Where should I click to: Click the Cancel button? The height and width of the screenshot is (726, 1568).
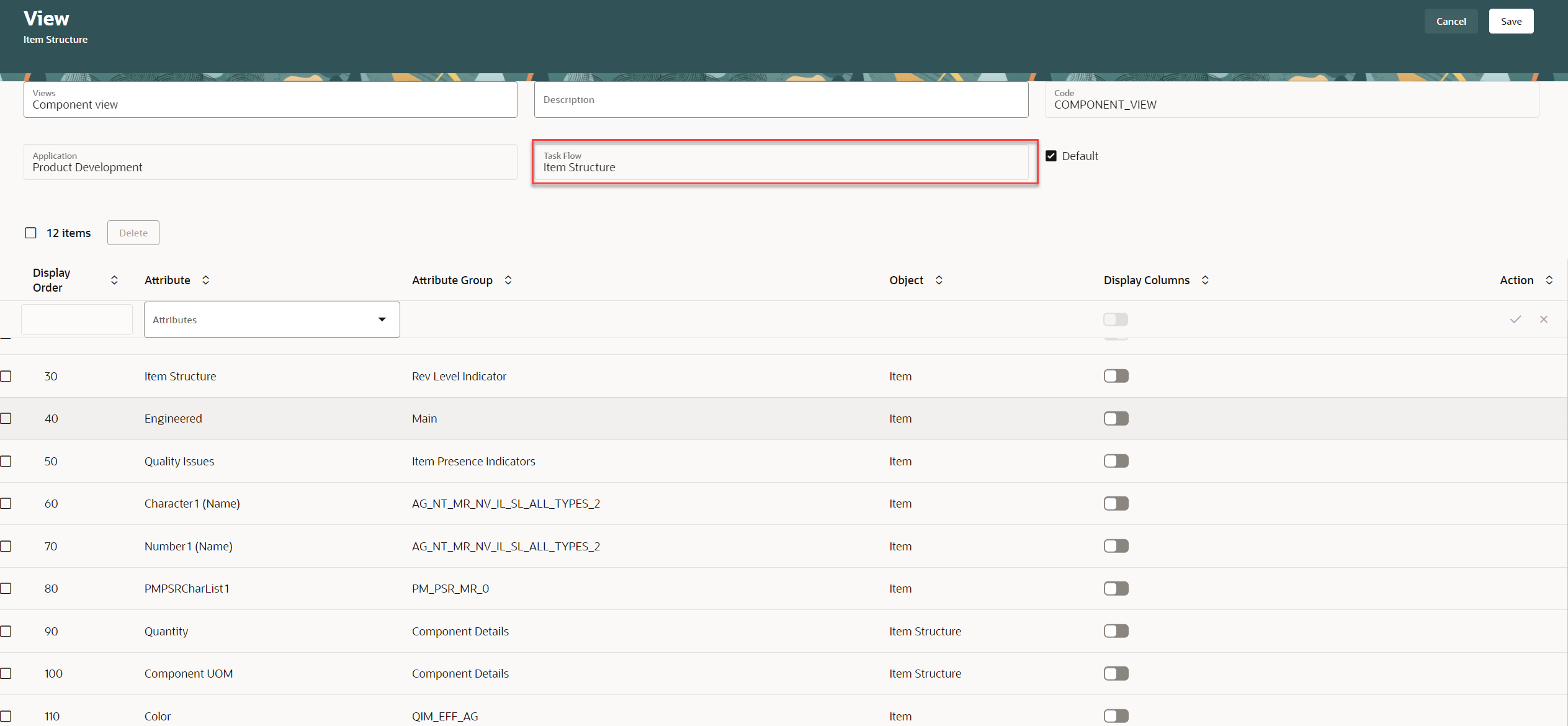click(1451, 21)
